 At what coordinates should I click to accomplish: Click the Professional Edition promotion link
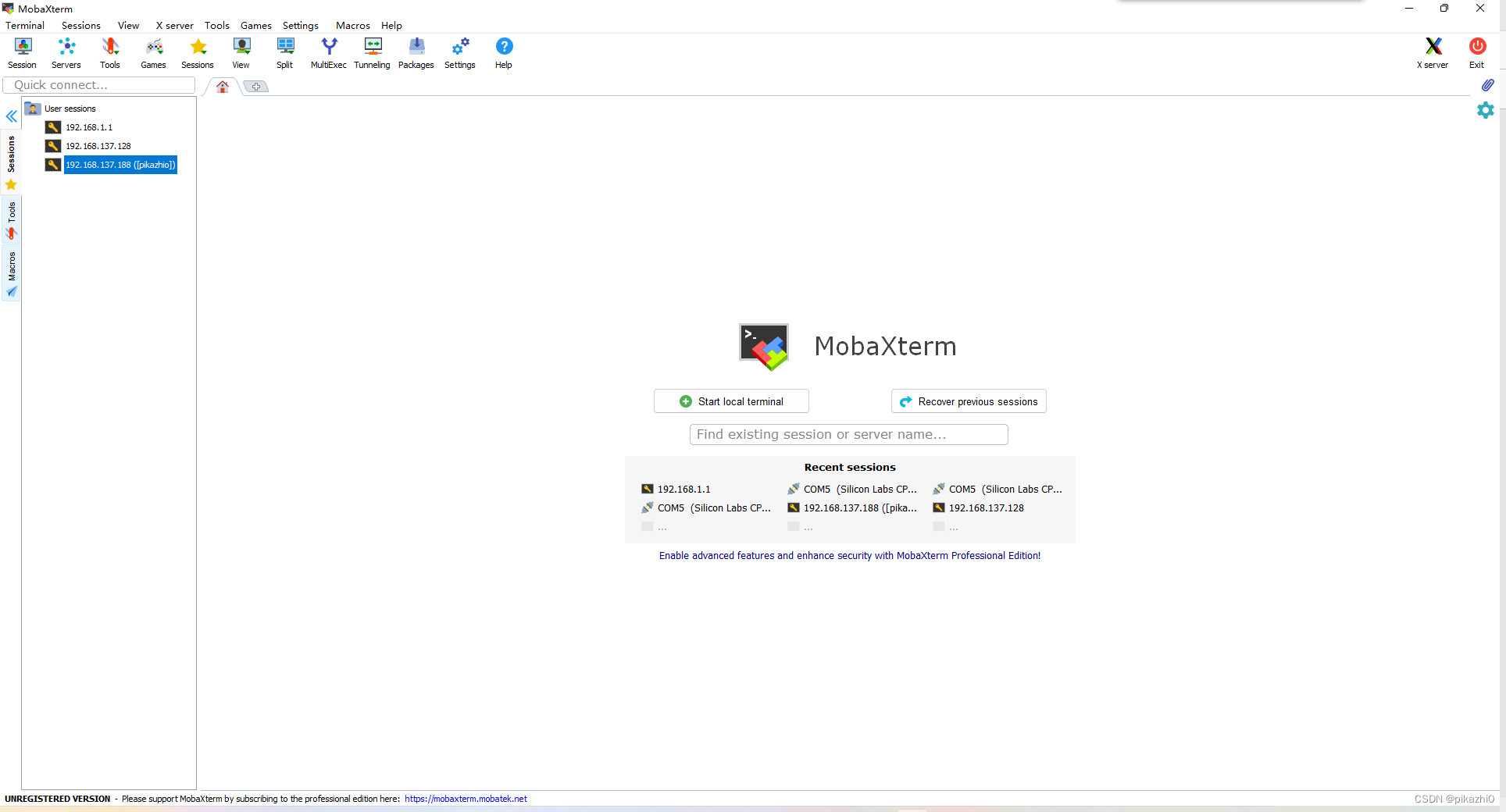click(850, 556)
